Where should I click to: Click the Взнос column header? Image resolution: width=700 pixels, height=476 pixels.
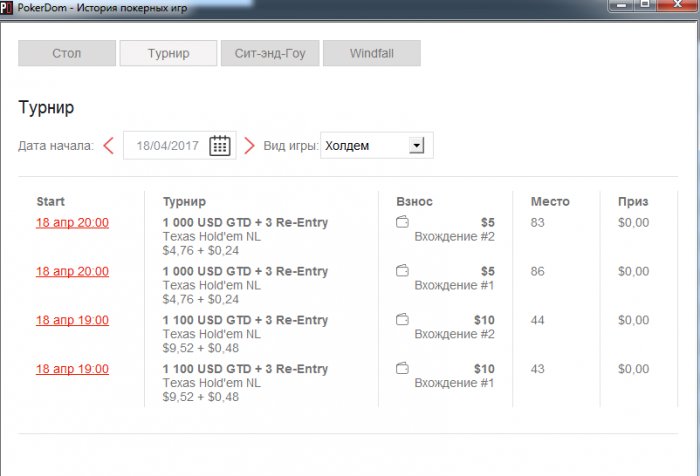(414, 201)
